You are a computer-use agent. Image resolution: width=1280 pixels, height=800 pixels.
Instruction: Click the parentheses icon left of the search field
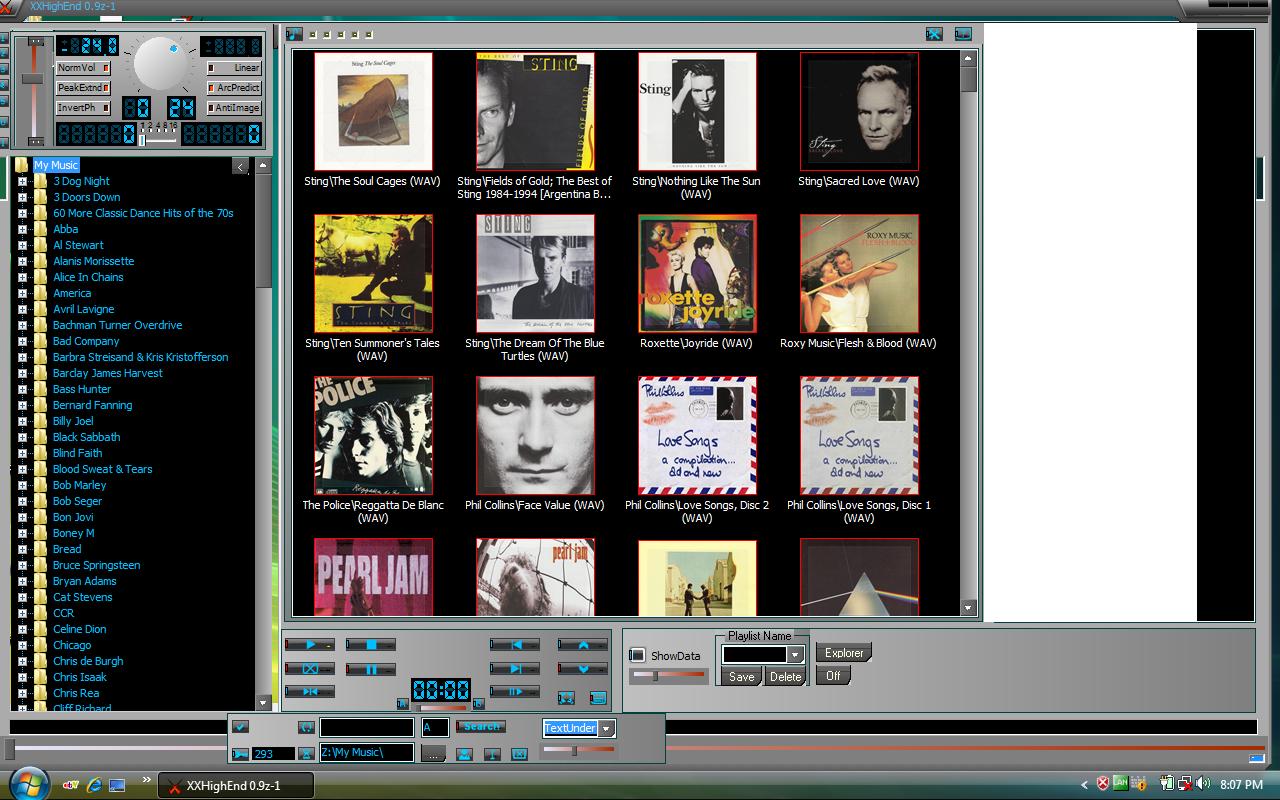[x=306, y=727]
